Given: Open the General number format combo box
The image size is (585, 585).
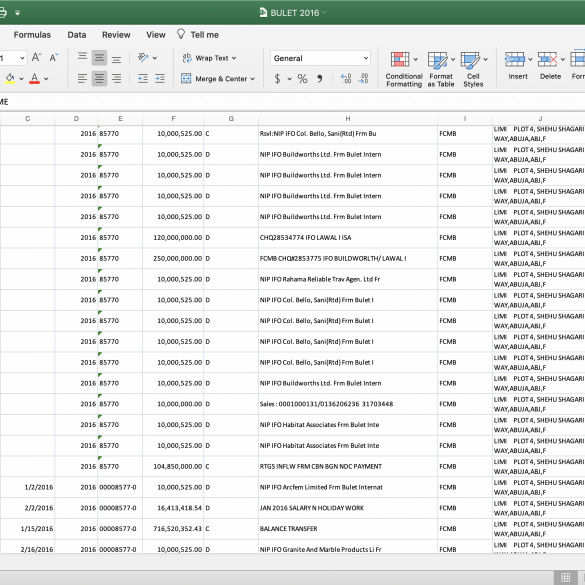Looking at the screenshot, I should tap(320, 58).
